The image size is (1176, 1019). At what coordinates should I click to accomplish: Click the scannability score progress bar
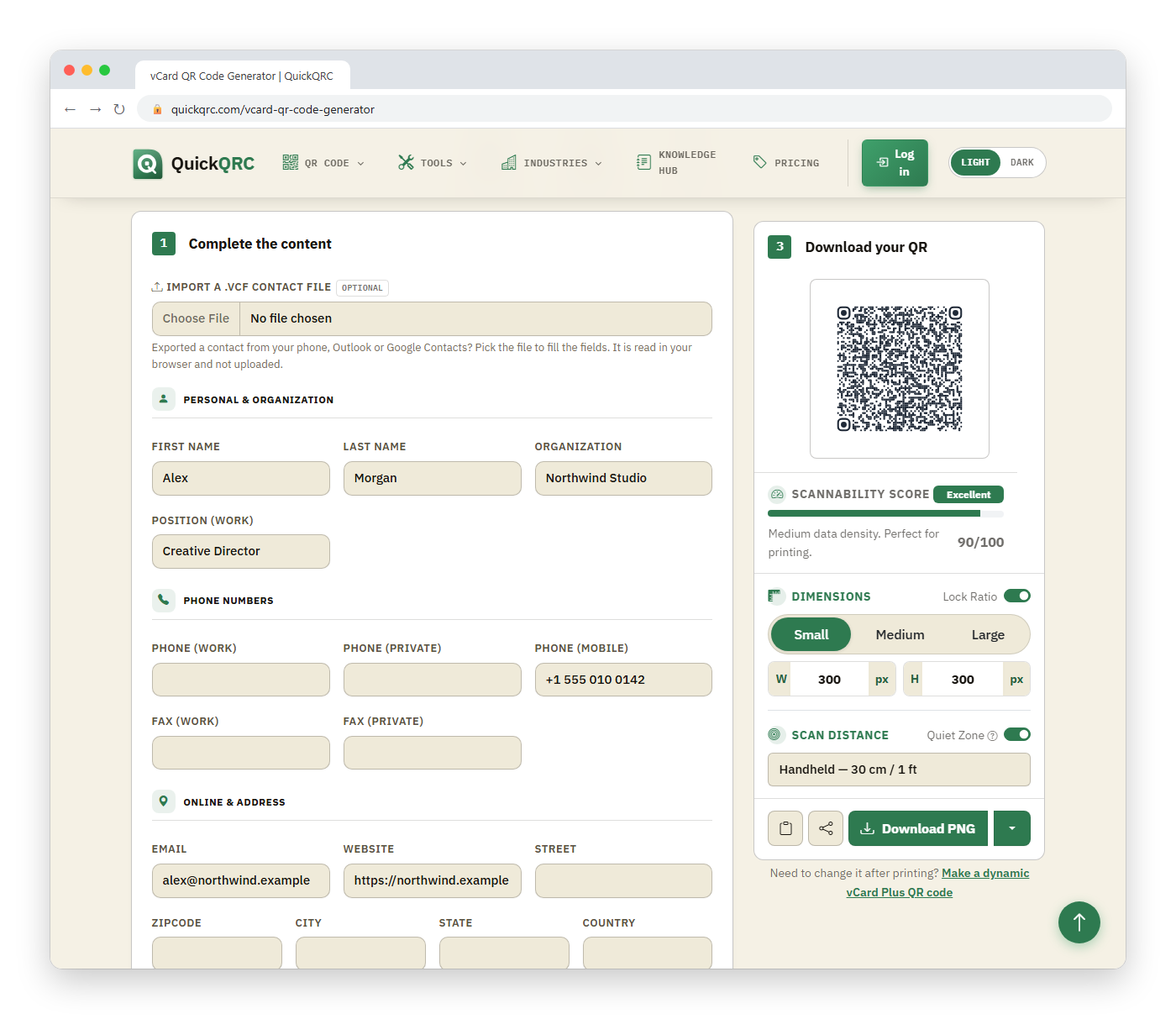pos(885,513)
